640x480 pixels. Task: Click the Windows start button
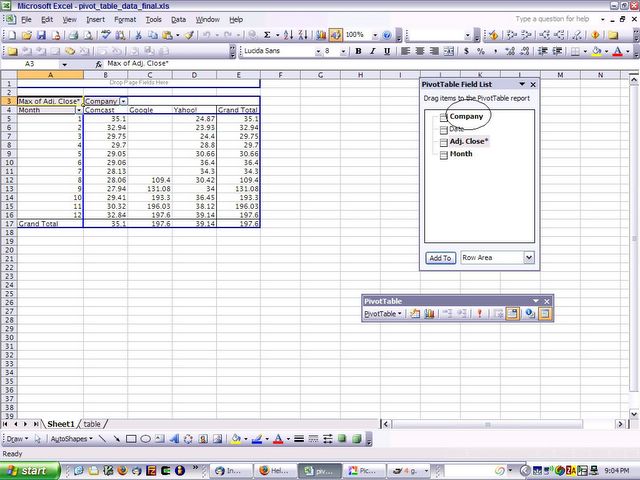click(x=29, y=471)
